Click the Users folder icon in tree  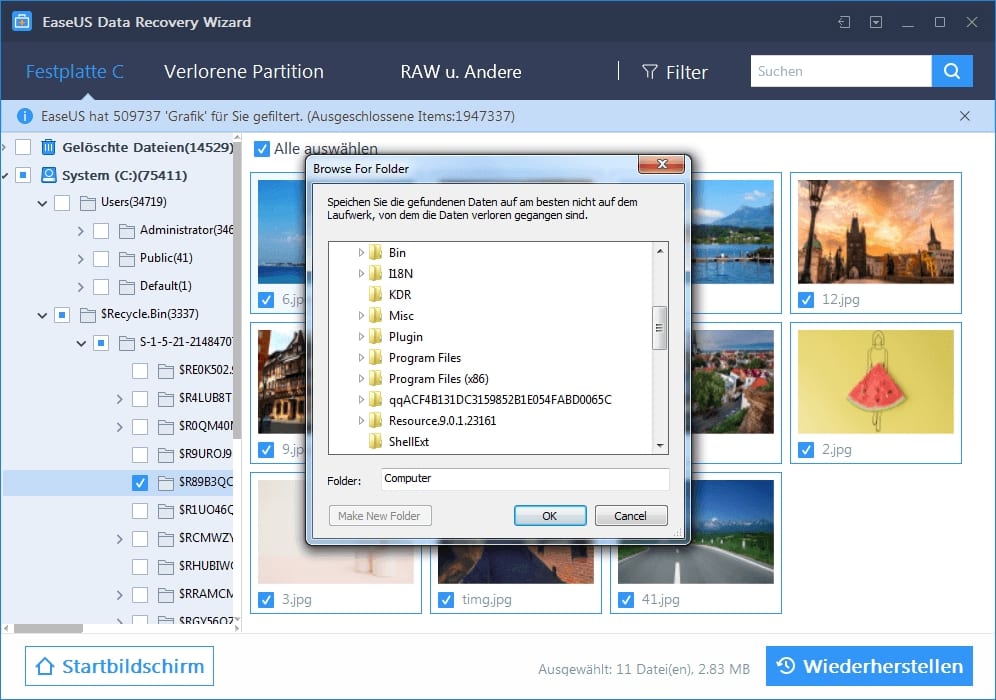pos(88,203)
